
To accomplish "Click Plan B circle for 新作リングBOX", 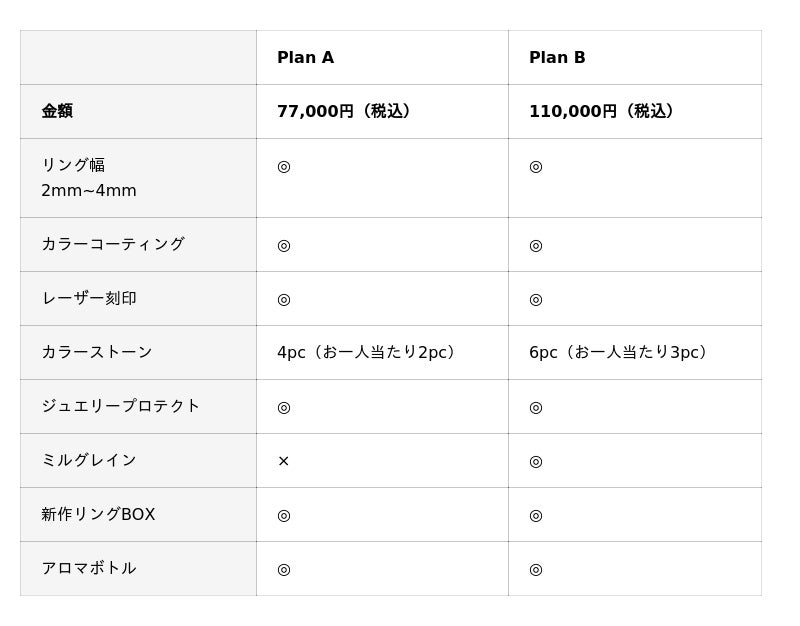I will point(536,515).
